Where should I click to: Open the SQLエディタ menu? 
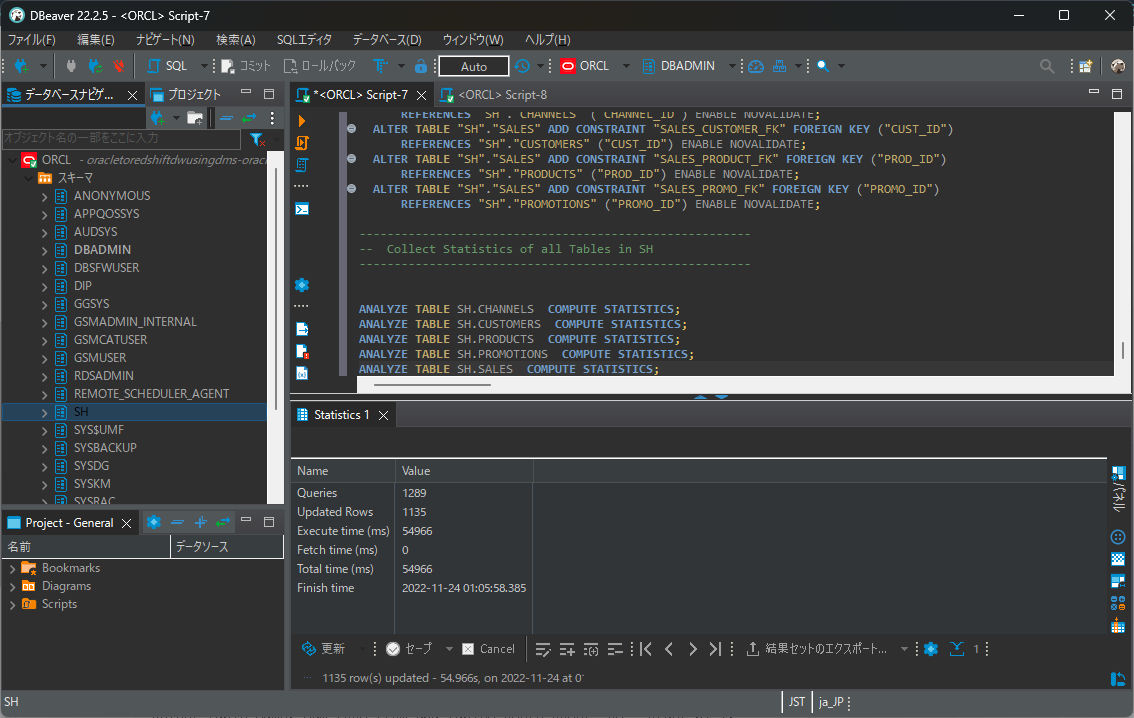(304, 40)
